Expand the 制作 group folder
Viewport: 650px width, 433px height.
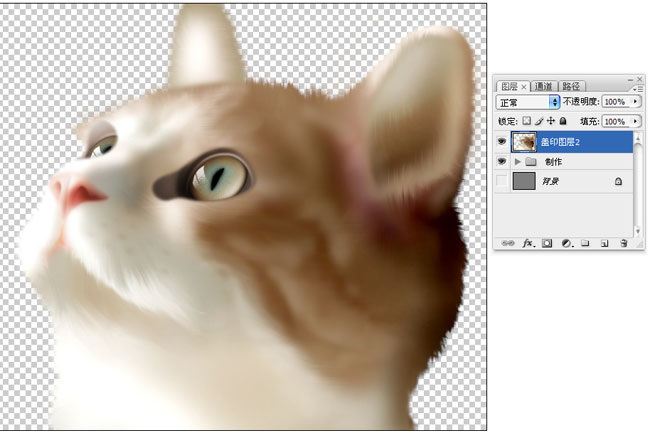pos(517,161)
